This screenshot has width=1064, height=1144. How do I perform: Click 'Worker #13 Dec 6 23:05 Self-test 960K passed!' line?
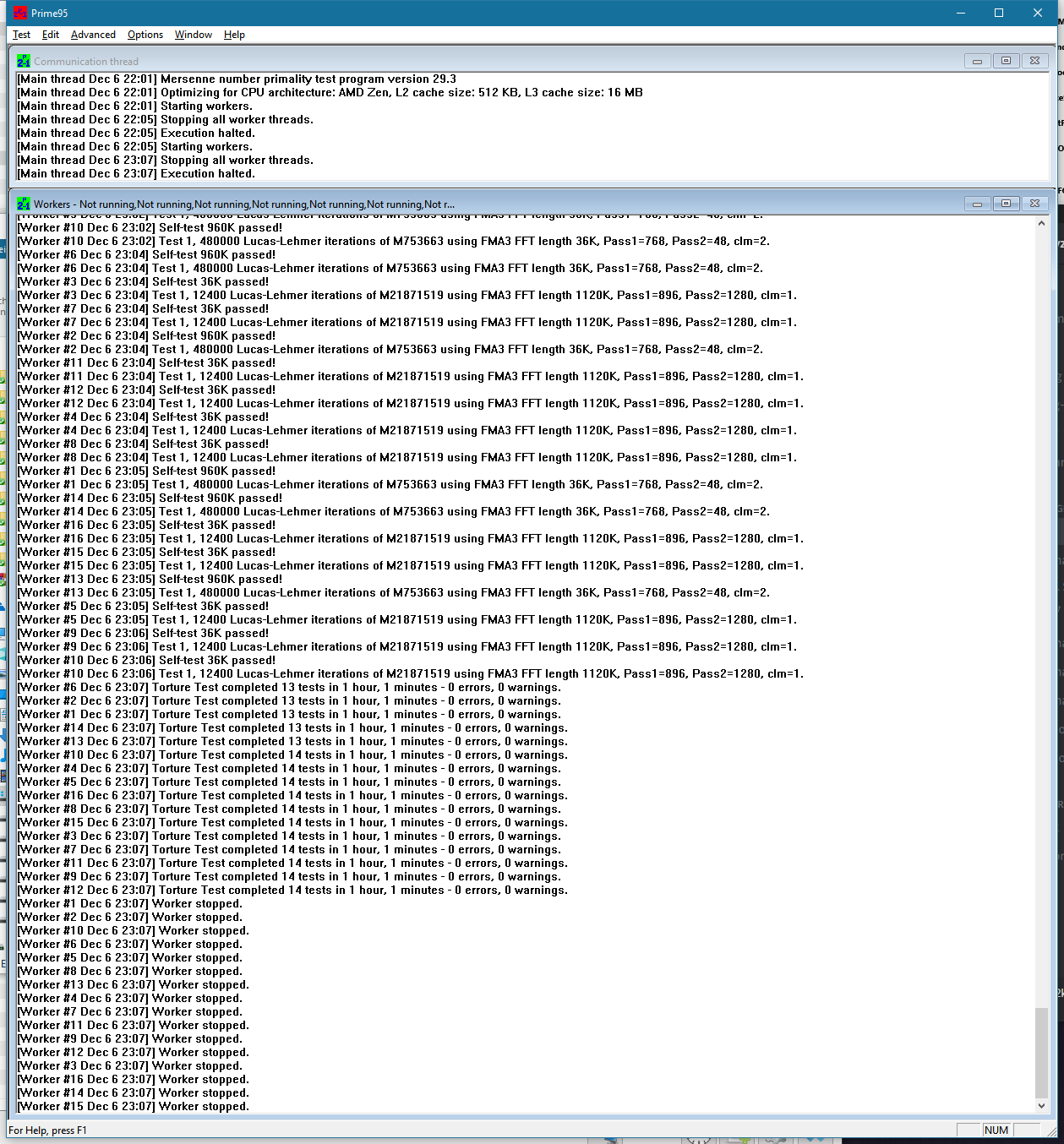click(150, 579)
